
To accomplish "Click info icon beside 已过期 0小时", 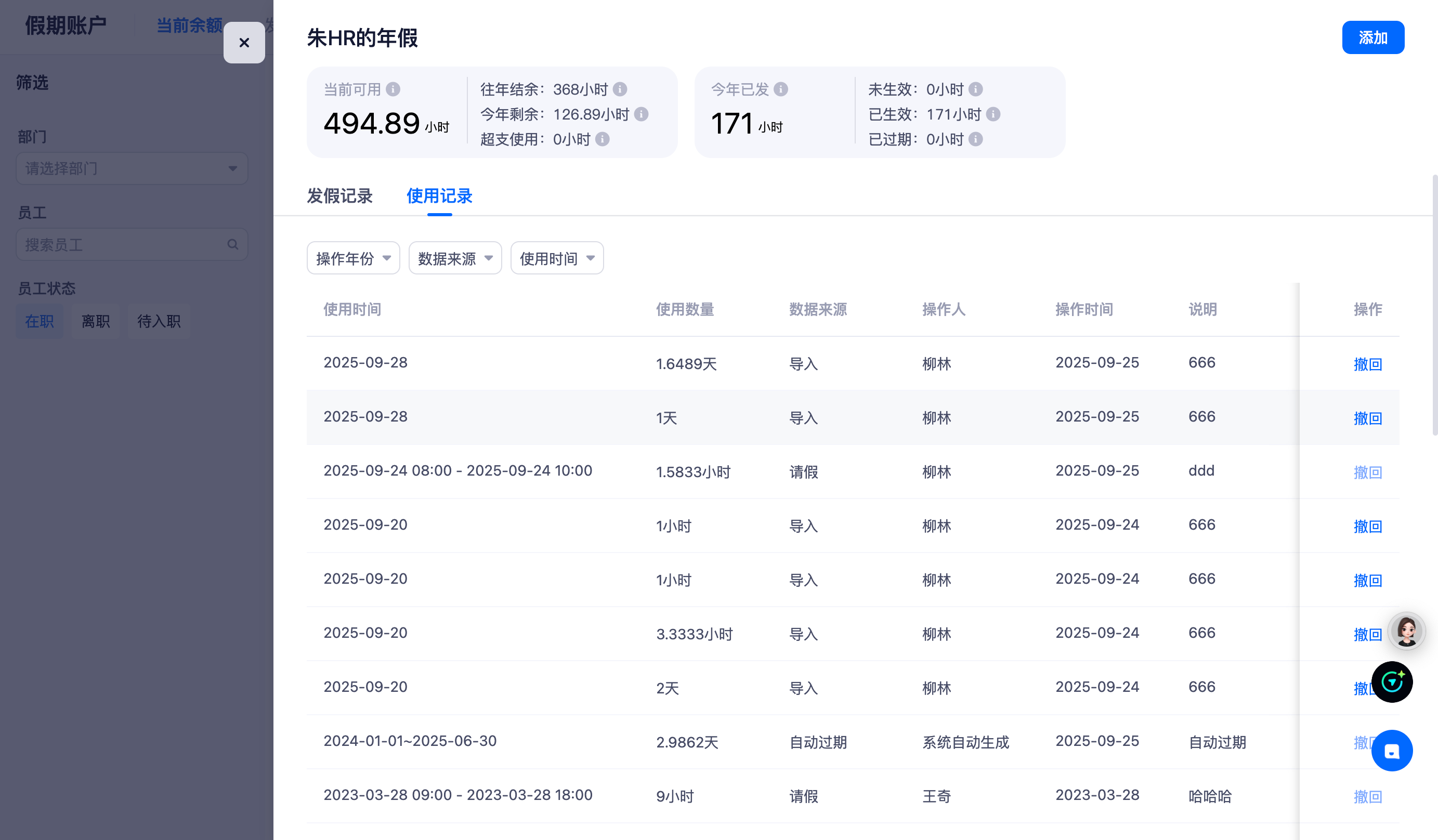I will (x=976, y=140).
